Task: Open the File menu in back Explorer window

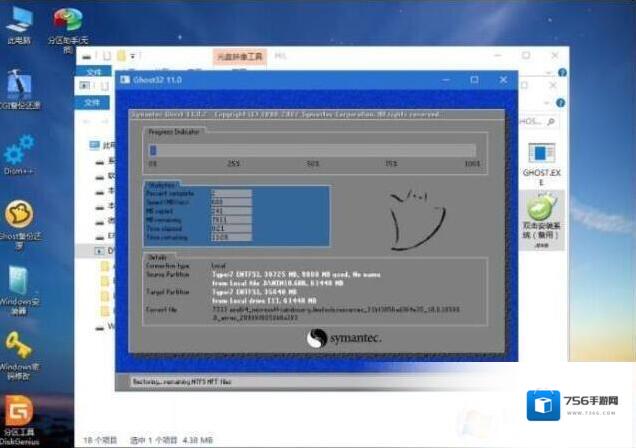Action: (93, 73)
